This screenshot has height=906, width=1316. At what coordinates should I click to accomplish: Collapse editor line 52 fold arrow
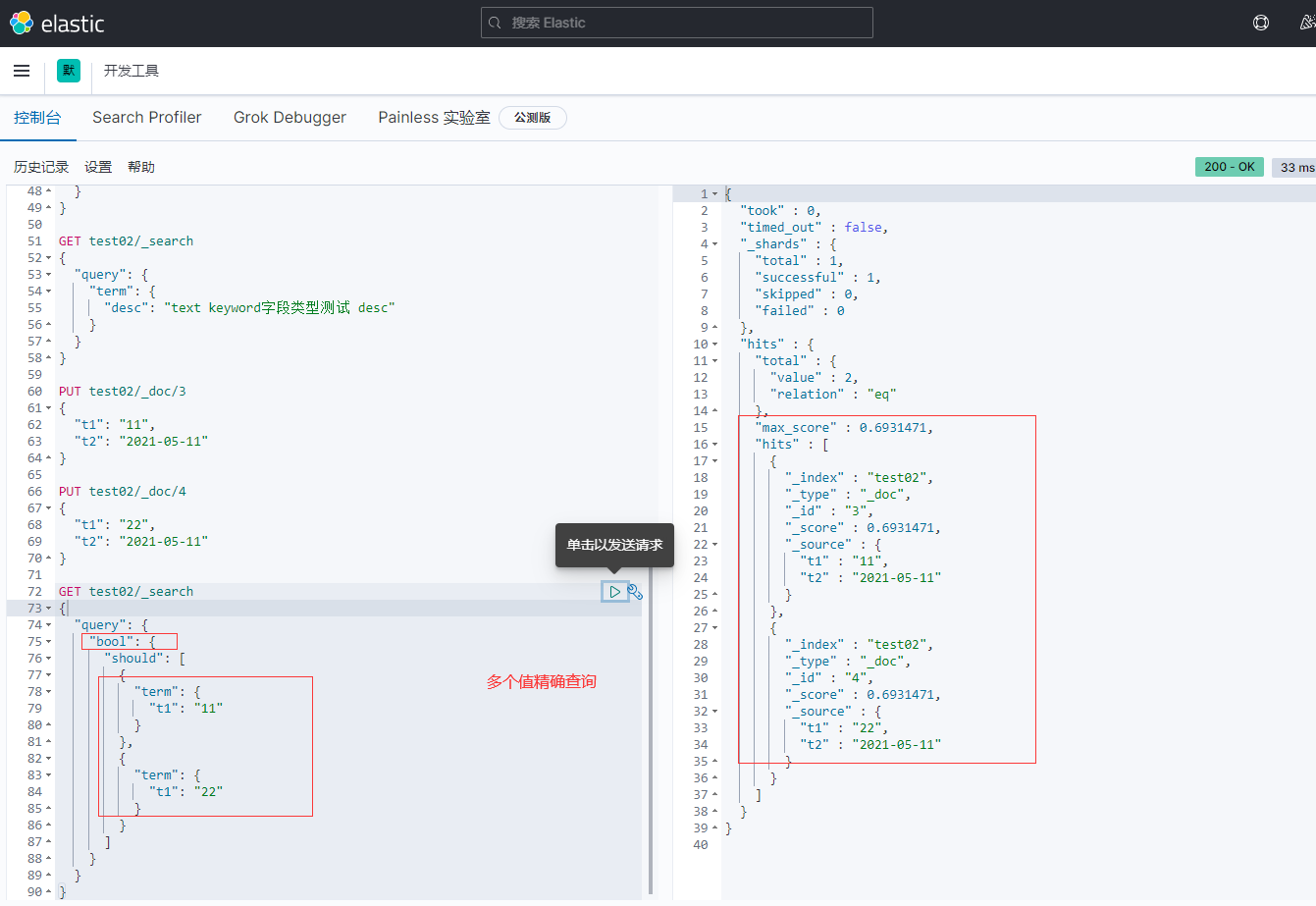pyautogui.click(x=48, y=258)
